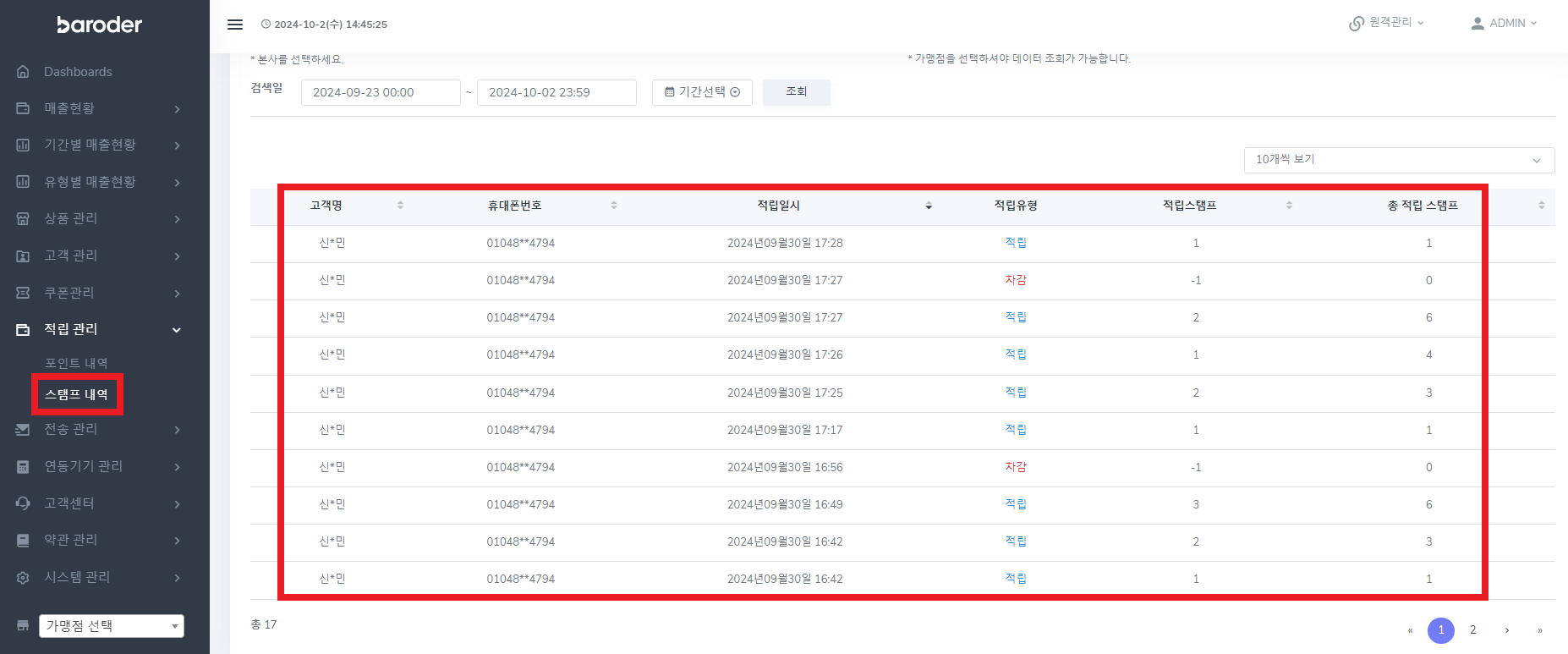The width and height of the screenshot is (1568, 654).
Task: Open the Dashboards menu item
Action: point(78,72)
